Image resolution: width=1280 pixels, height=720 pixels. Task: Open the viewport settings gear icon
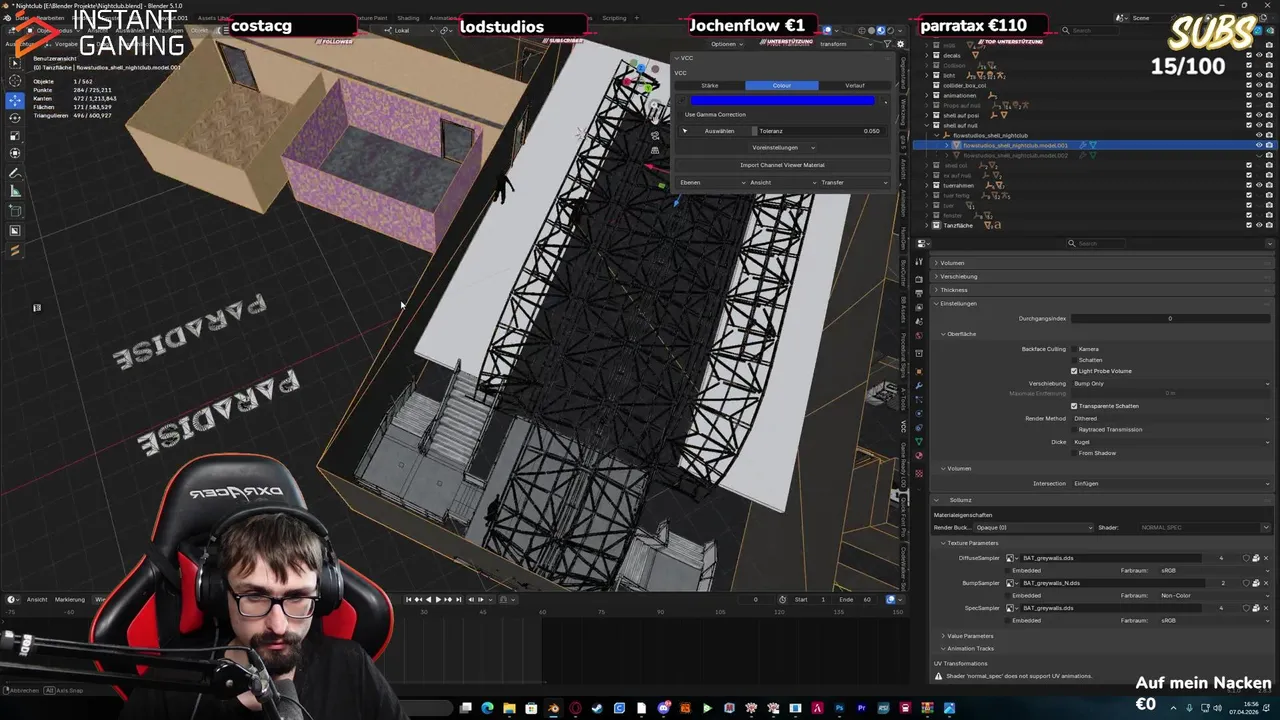click(900, 44)
